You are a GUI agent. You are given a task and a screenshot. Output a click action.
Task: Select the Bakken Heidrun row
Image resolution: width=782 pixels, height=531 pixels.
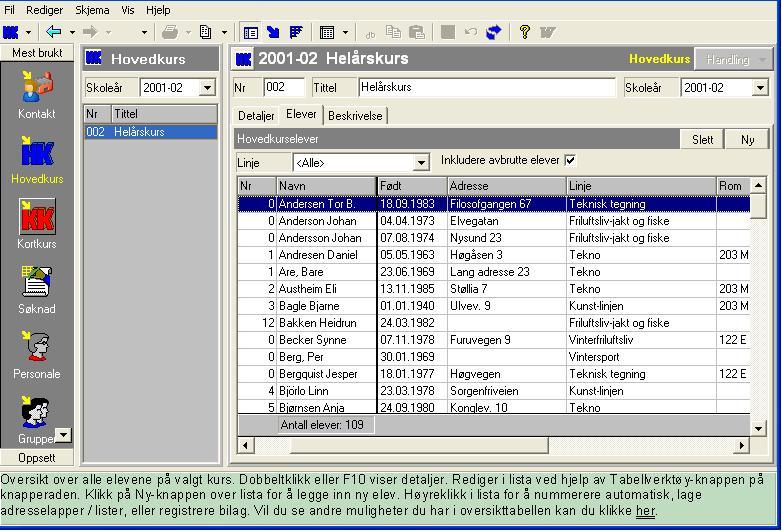click(x=494, y=323)
